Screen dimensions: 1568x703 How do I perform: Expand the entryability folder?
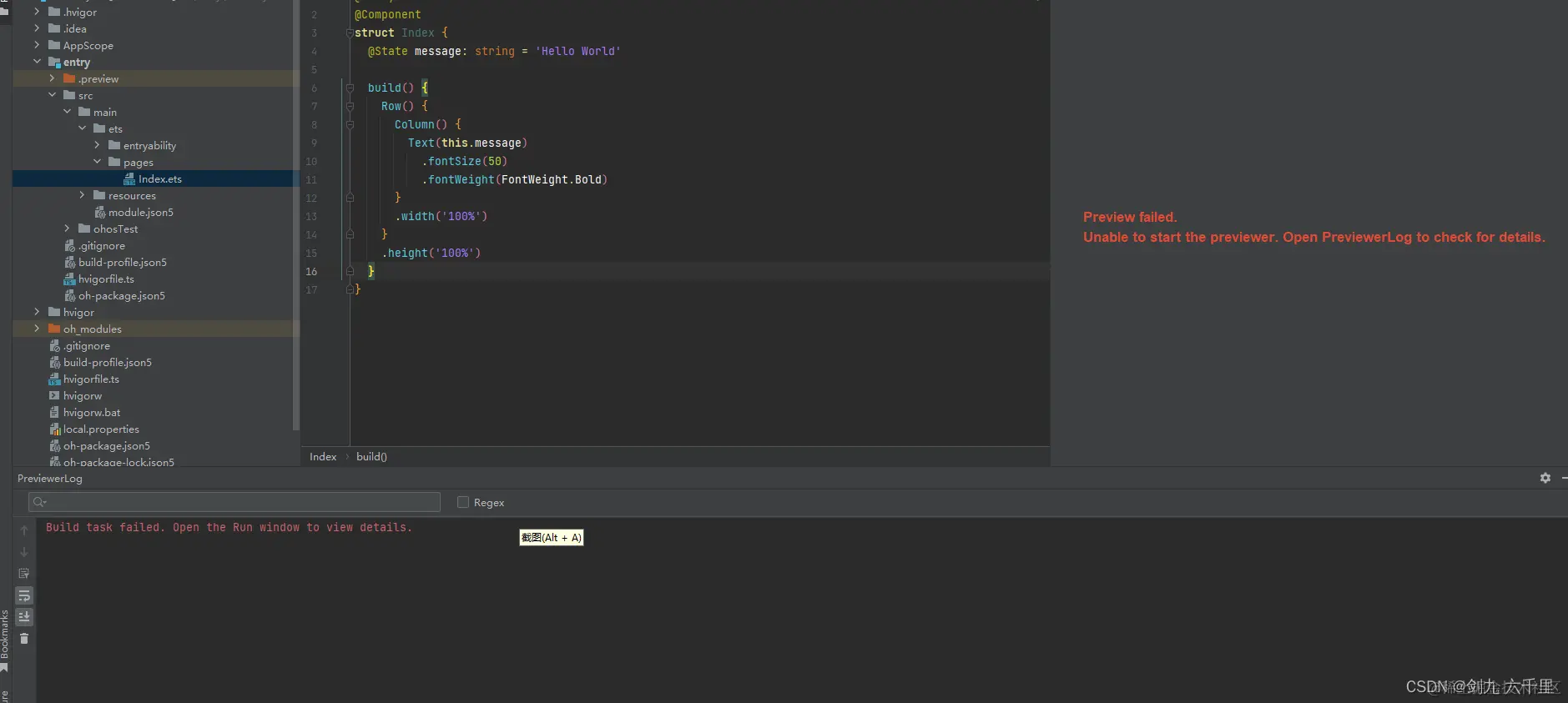97,145
